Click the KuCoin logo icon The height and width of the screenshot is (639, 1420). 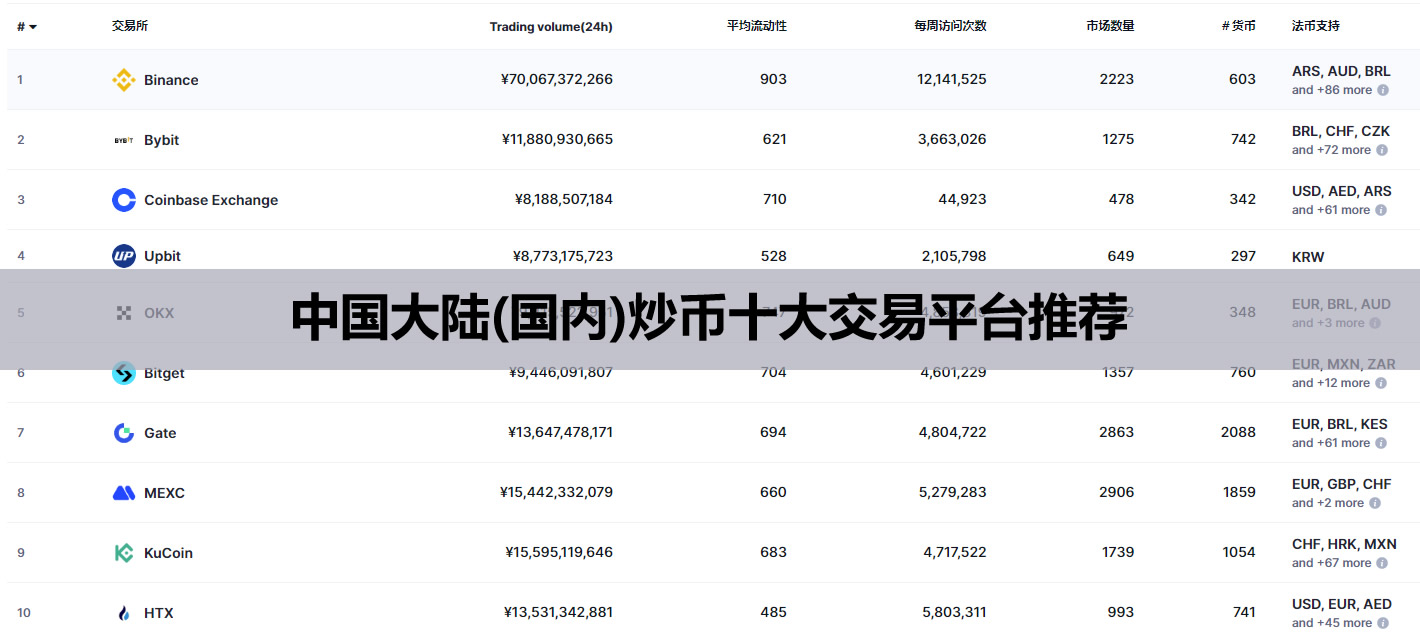[124, 553]
